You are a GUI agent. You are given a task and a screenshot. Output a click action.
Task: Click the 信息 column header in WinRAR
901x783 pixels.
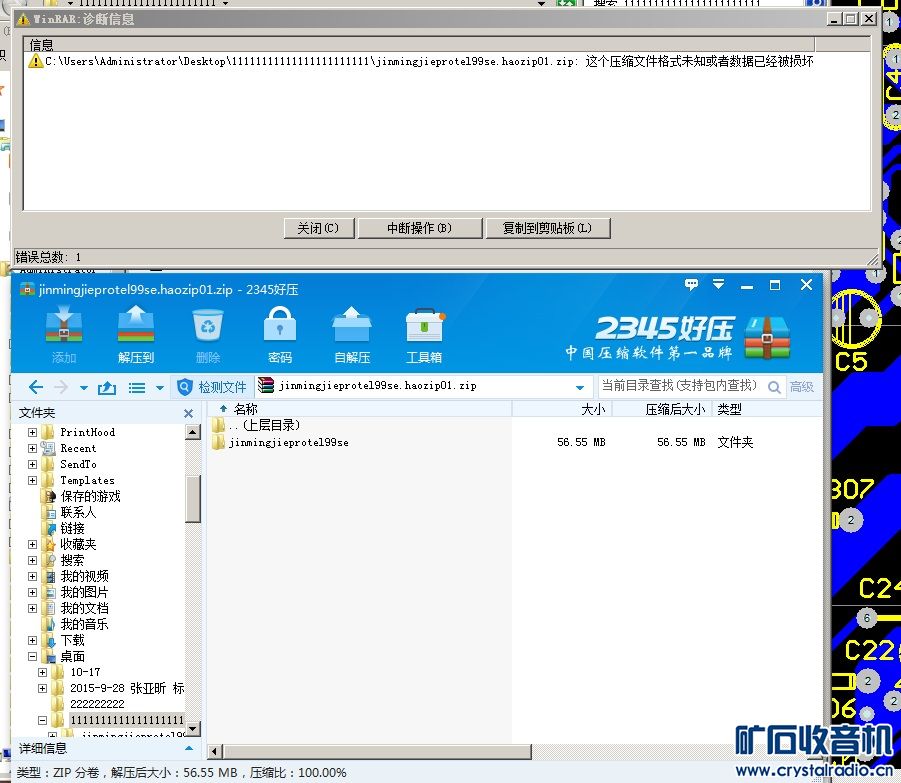click(419, 44)
